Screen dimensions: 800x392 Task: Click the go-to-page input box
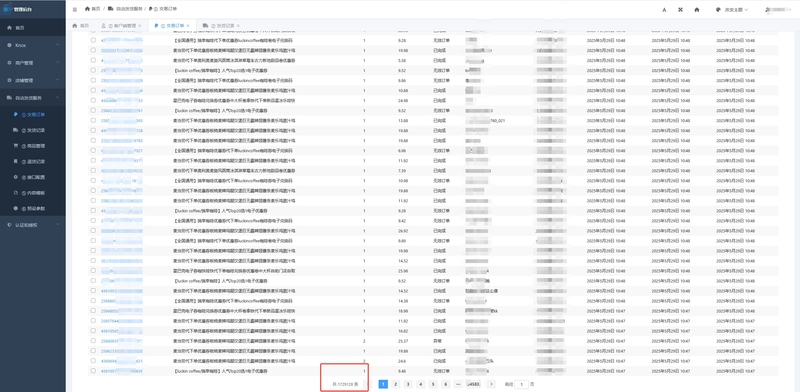[521, 384]
